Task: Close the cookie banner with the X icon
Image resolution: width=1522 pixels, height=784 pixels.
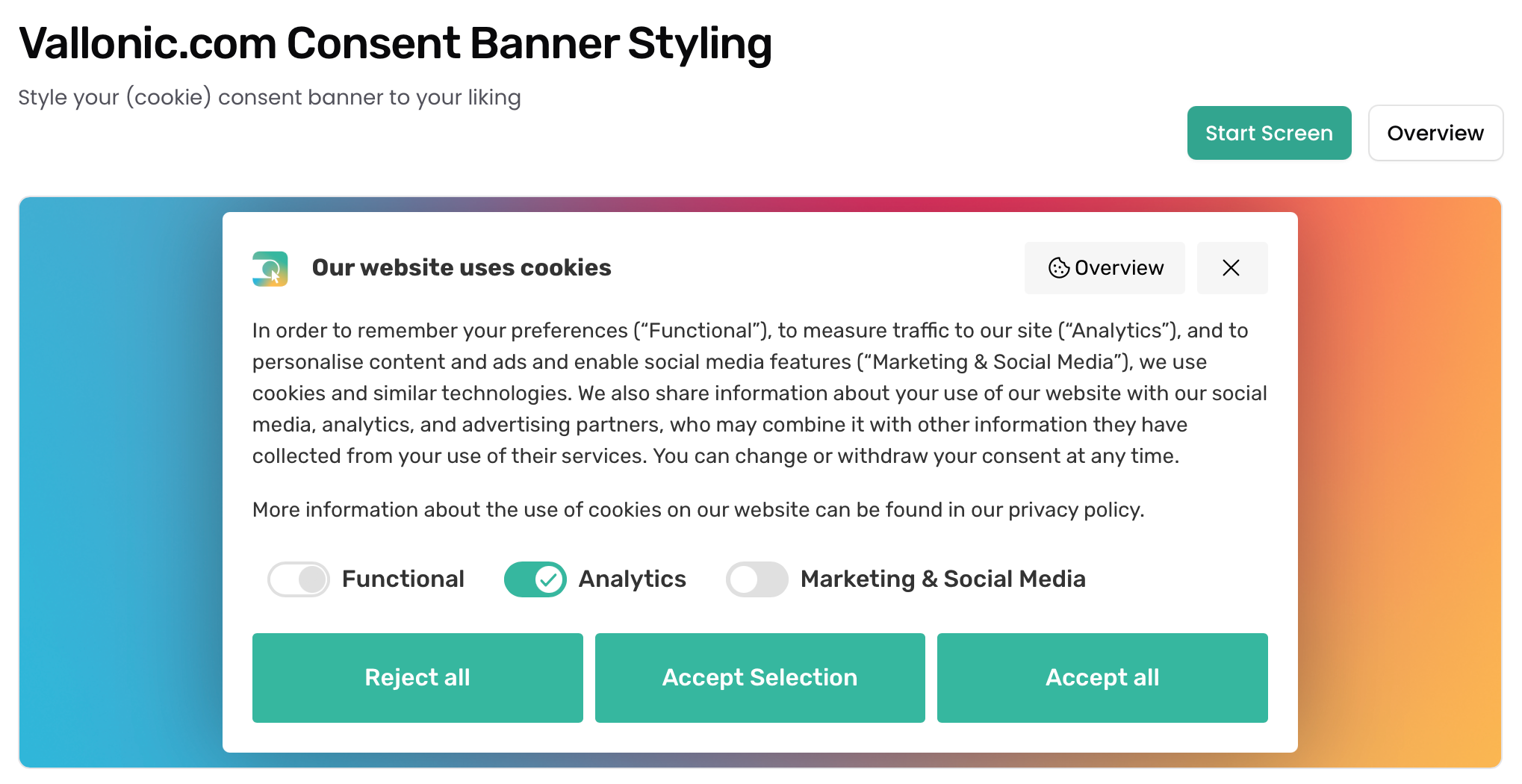Action: pyautogui.click(x=1231, y=268)
